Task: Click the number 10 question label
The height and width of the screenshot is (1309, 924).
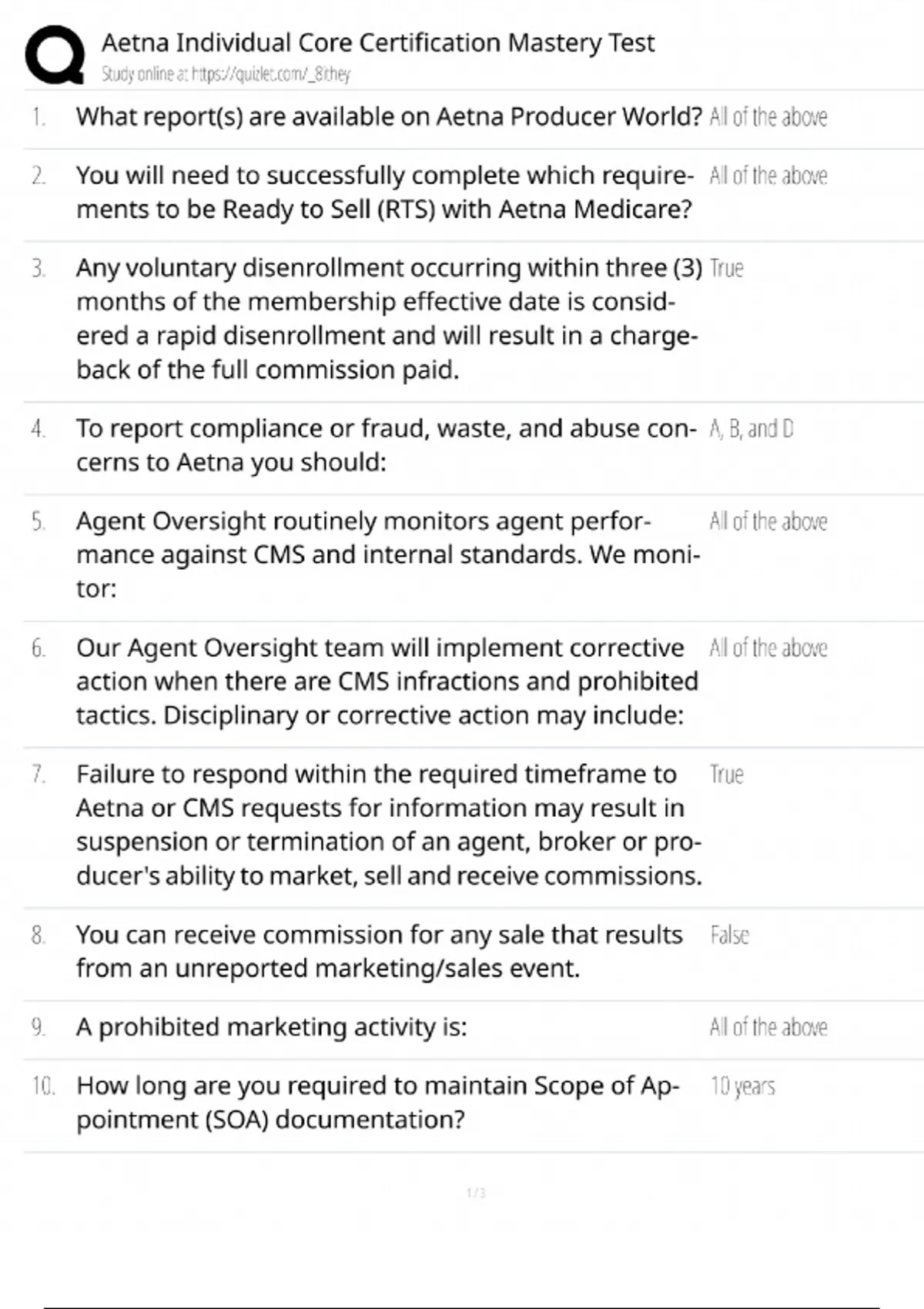Action: [x=43, y=1086]
